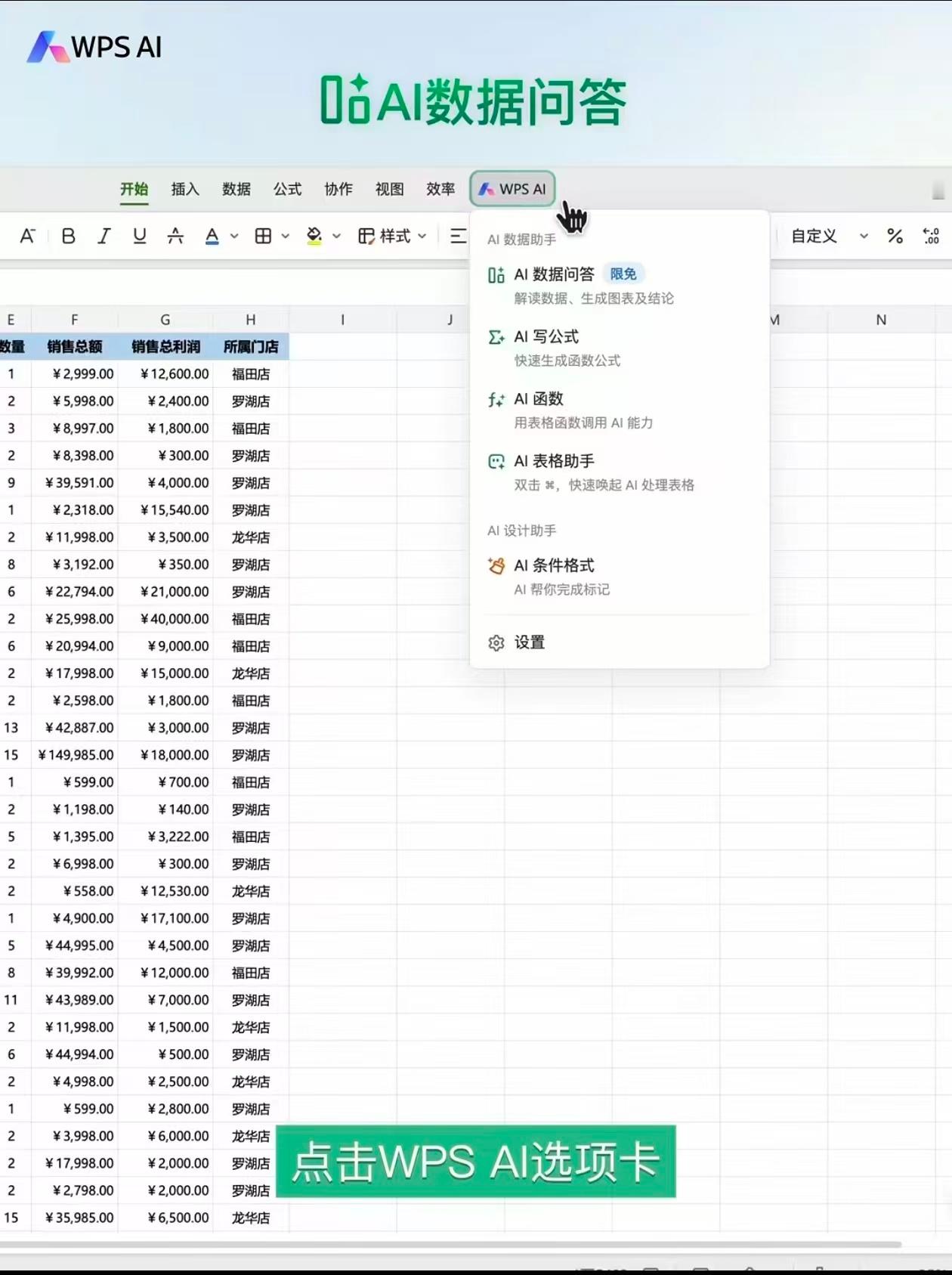Choose AI 函数 menu entry

(620, 410)
